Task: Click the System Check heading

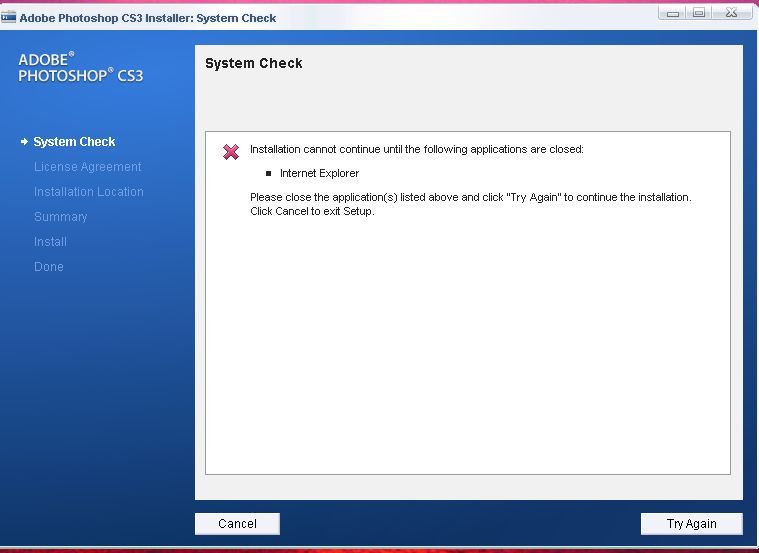Action: 254,63
